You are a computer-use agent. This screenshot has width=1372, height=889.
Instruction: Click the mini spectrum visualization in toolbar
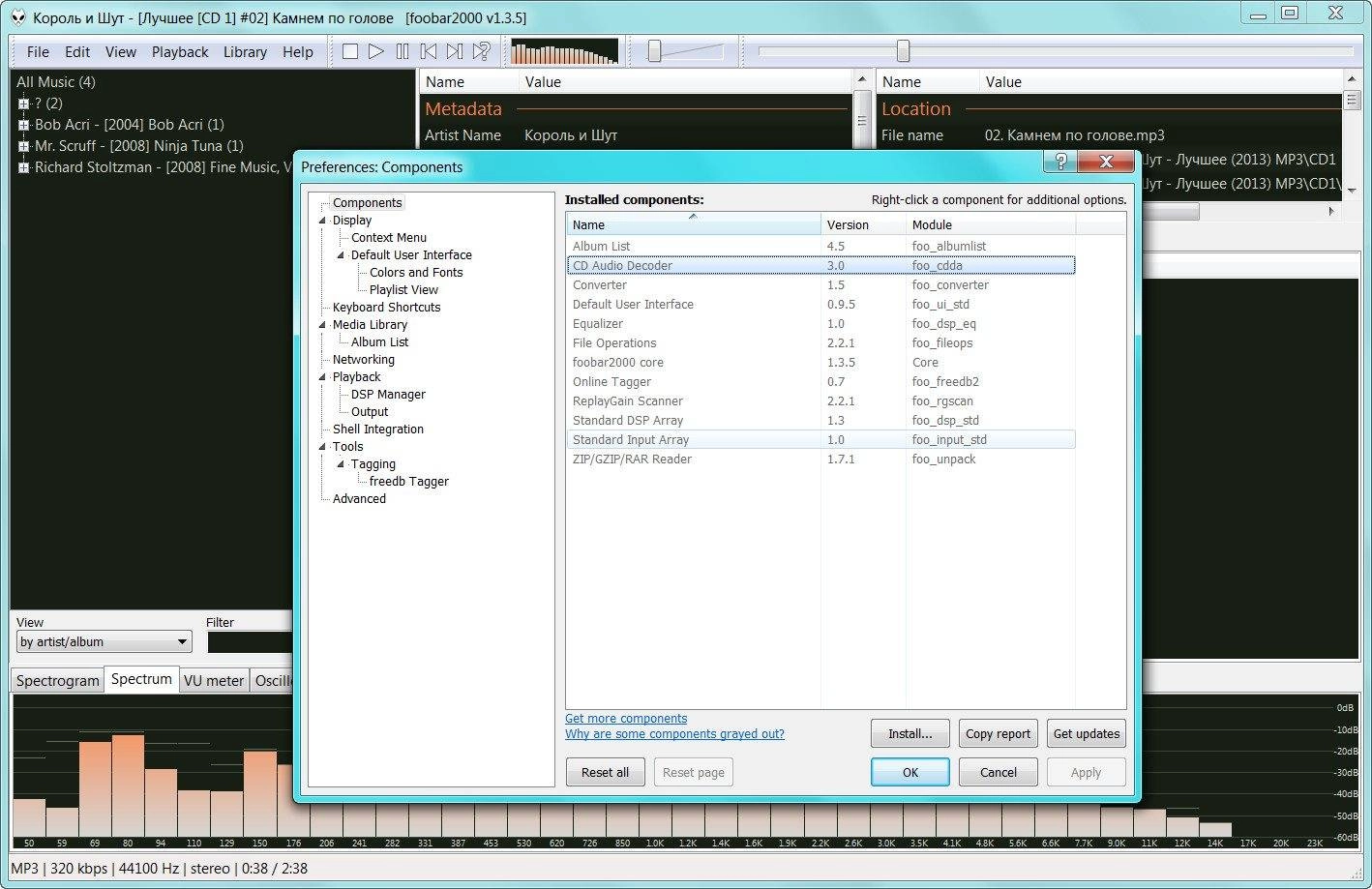564,51
